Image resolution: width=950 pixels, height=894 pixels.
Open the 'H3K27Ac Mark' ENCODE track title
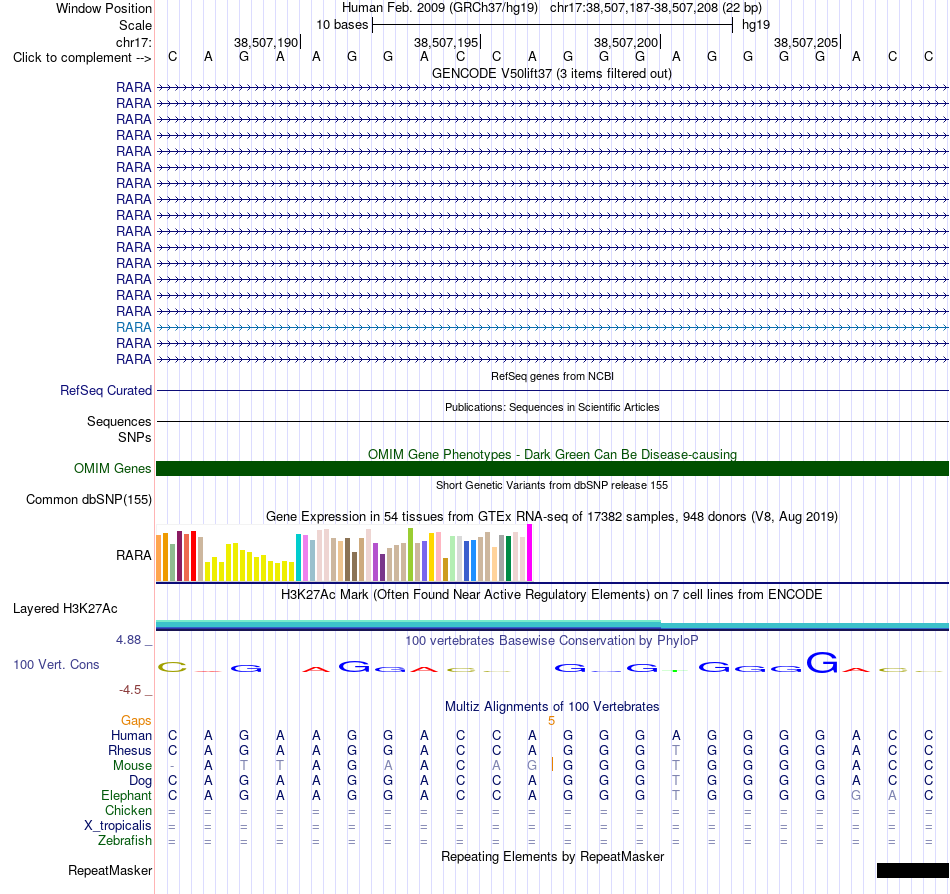pyautogui.click(x=551, y=594)
